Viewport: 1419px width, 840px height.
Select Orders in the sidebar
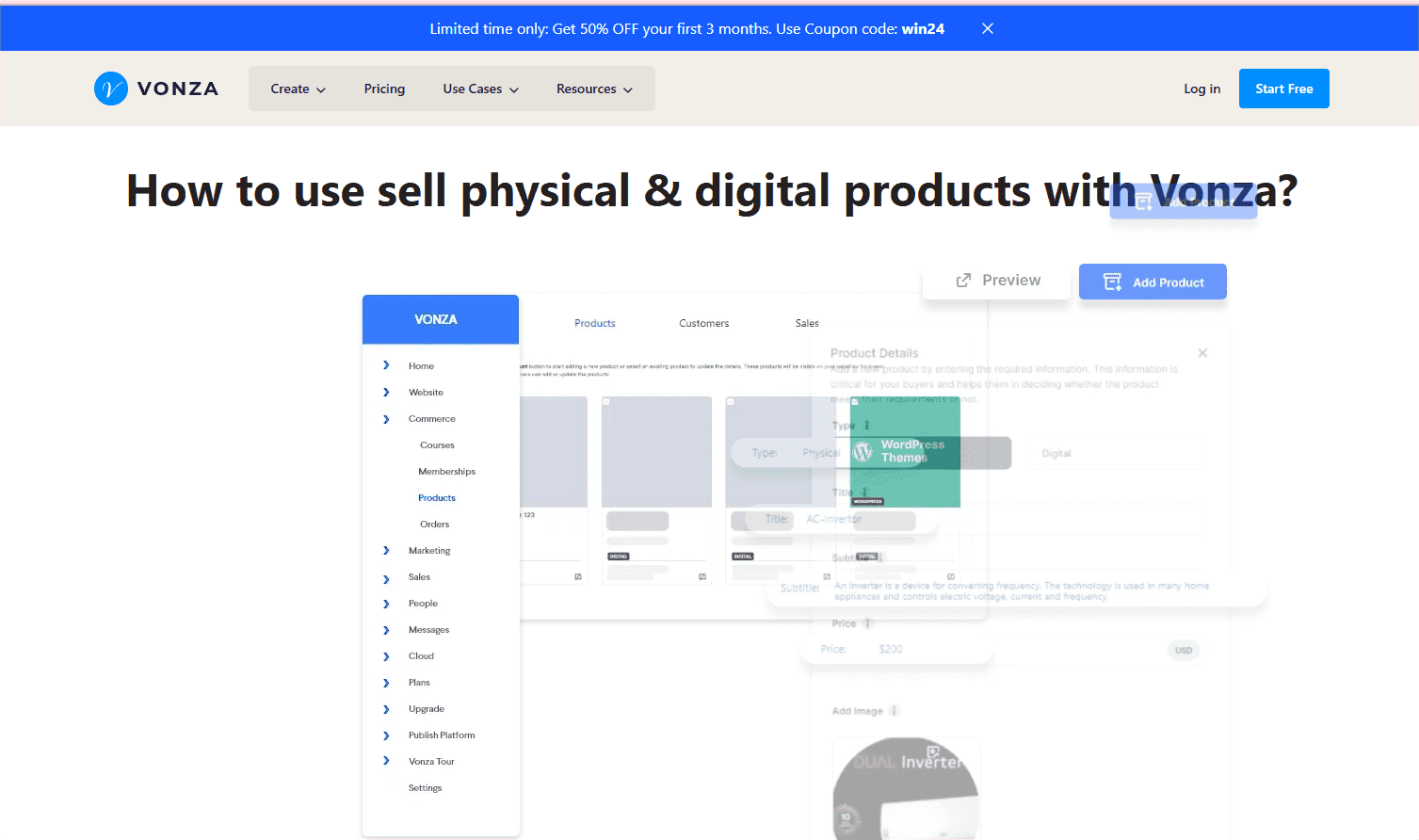click(435, 524)
